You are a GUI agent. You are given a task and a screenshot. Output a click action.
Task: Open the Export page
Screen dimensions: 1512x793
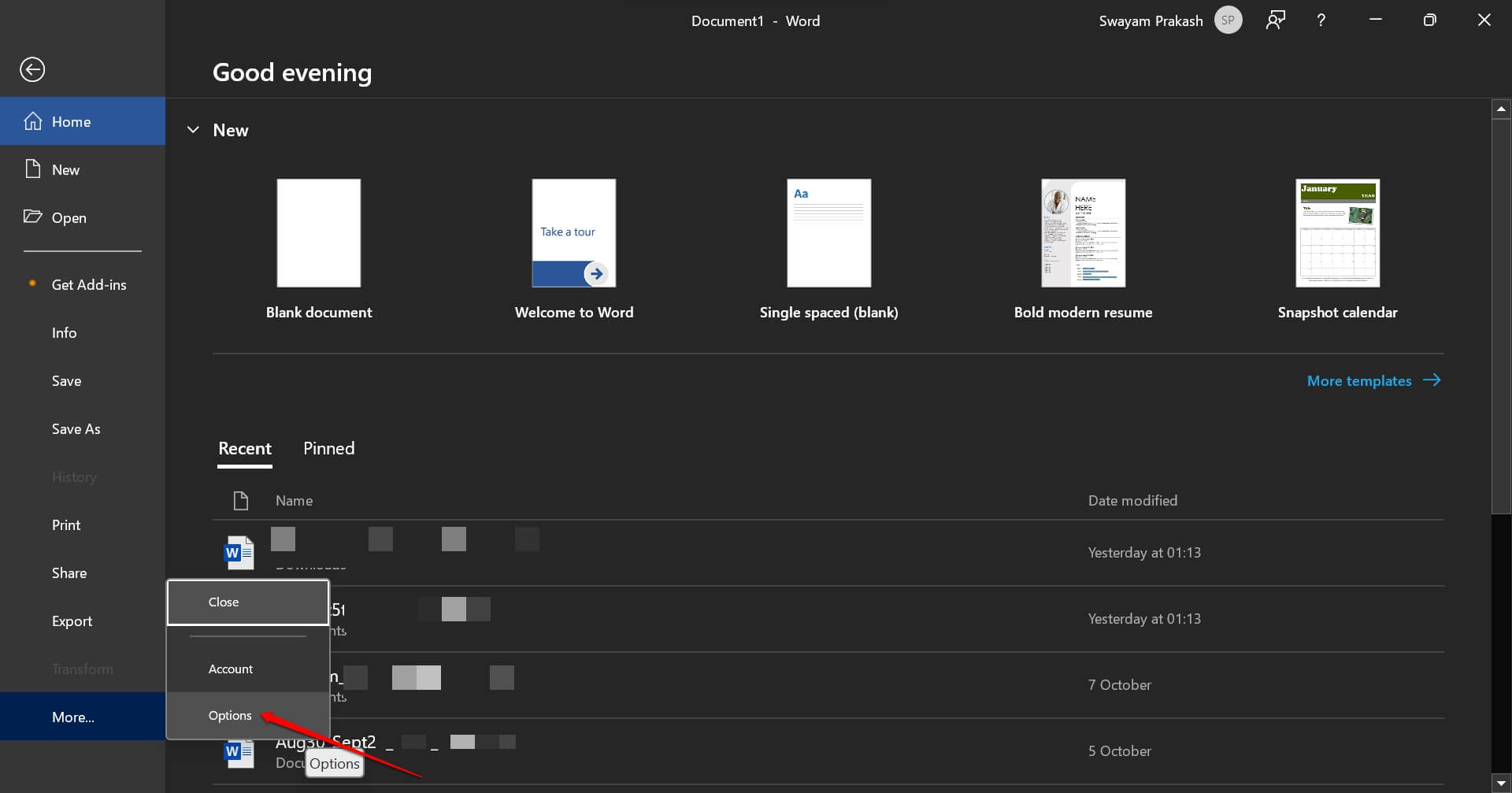click(72, 621)
